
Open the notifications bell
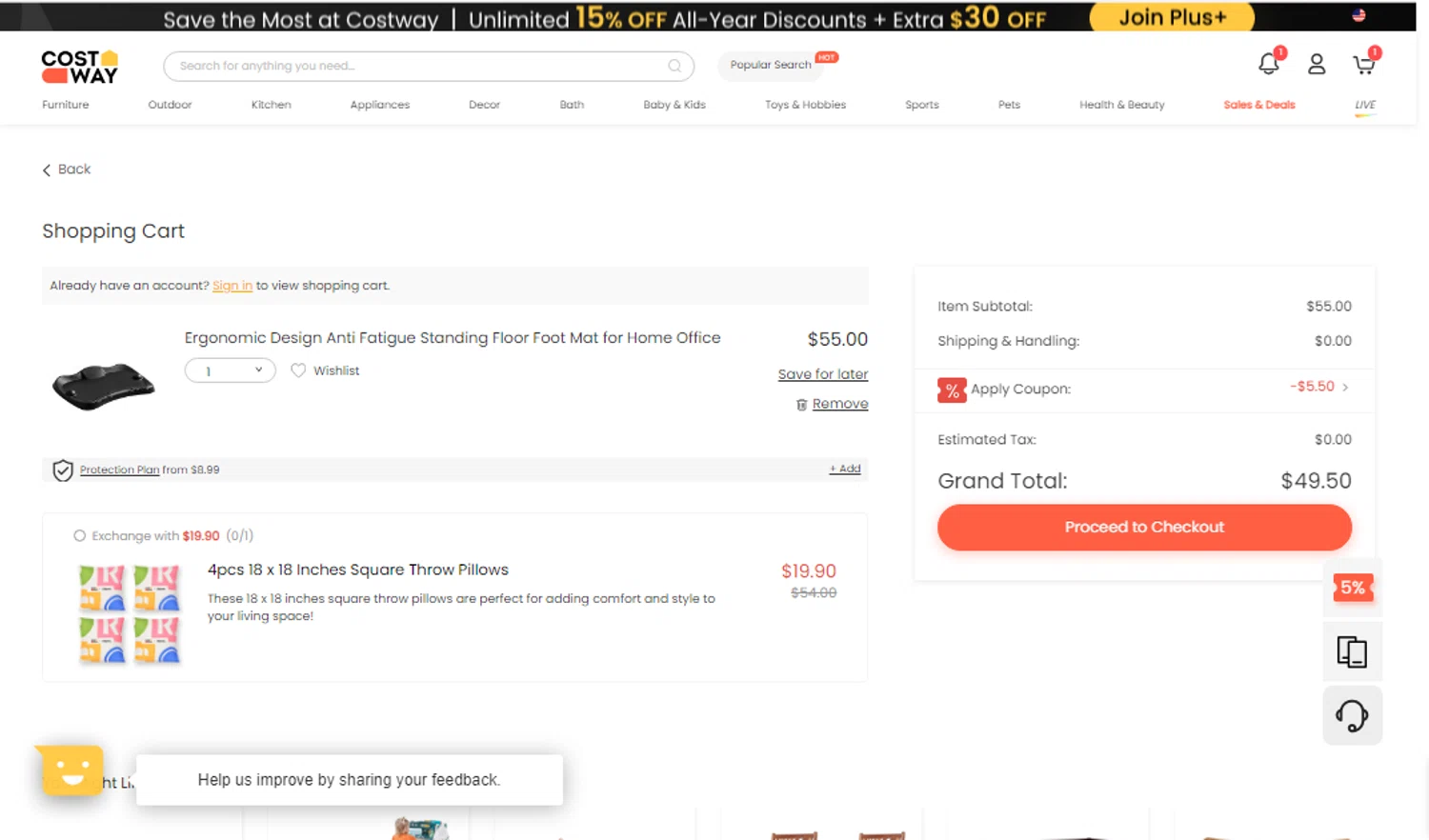[x=1269, y=64]
